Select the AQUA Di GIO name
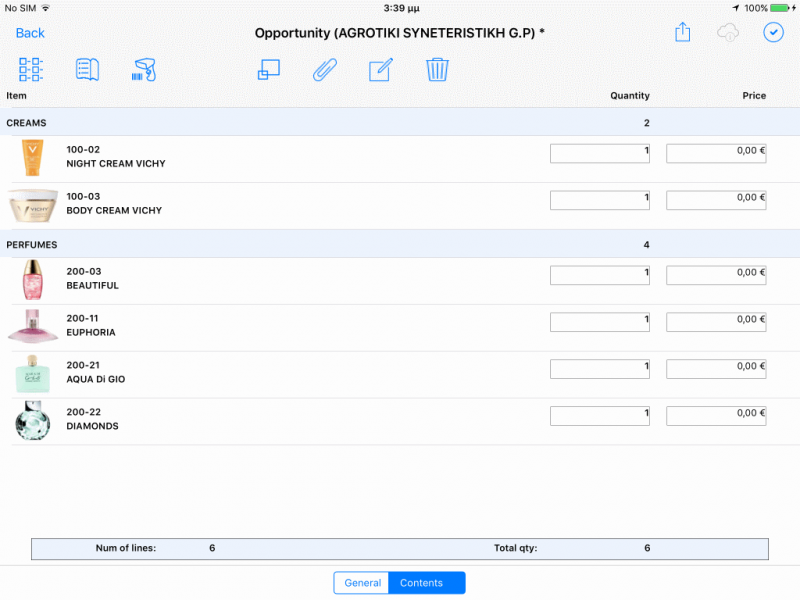The width and height of the screenshot is (800, 600). pos(95,380)
